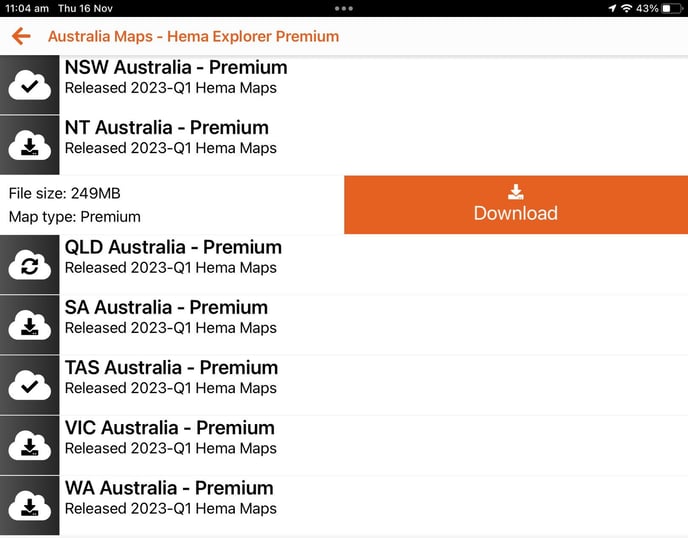
Task: Tap the three-dot multitasking indicator
Action: (x=344, y=8)
